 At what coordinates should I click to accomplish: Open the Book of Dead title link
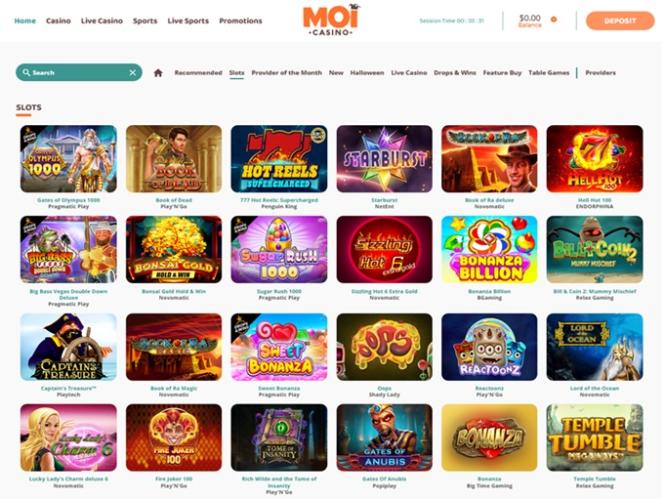tap(174, 200)
